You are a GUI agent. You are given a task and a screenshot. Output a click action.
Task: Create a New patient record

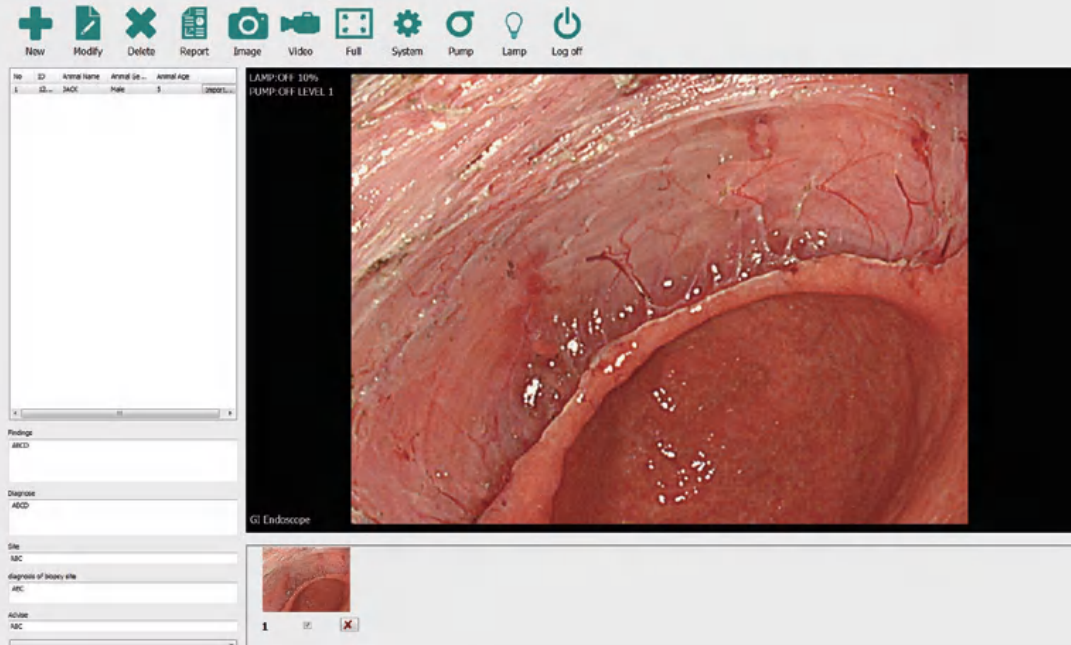pos(35,30)
